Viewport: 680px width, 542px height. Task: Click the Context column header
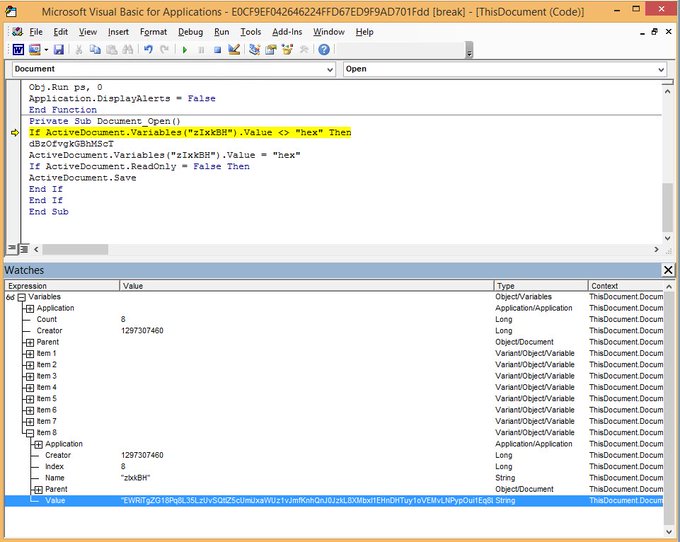pos(625,286)
